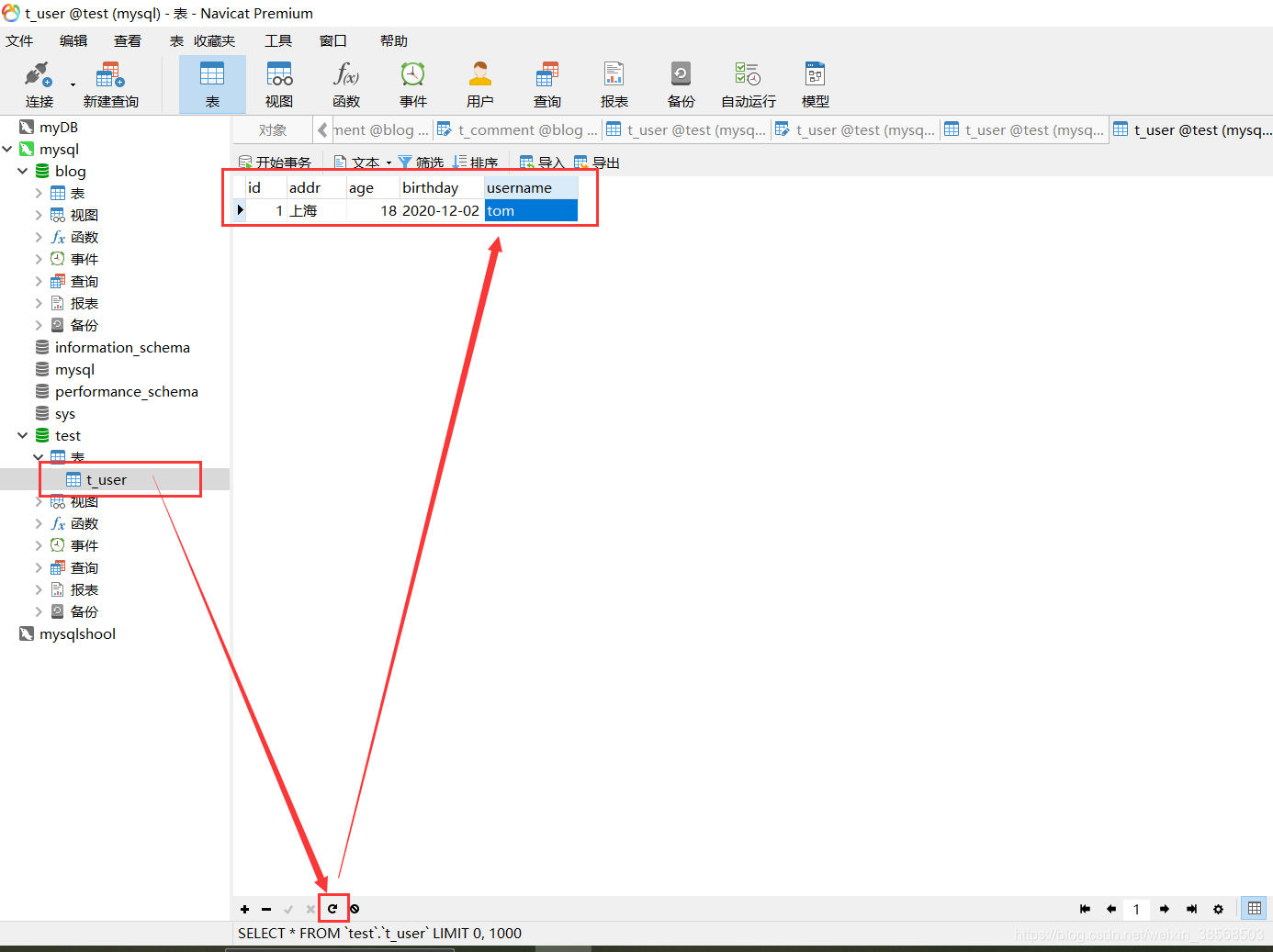Open the record limit settings gear
The image size is (1273, 952).
[x=1218, y=909]
